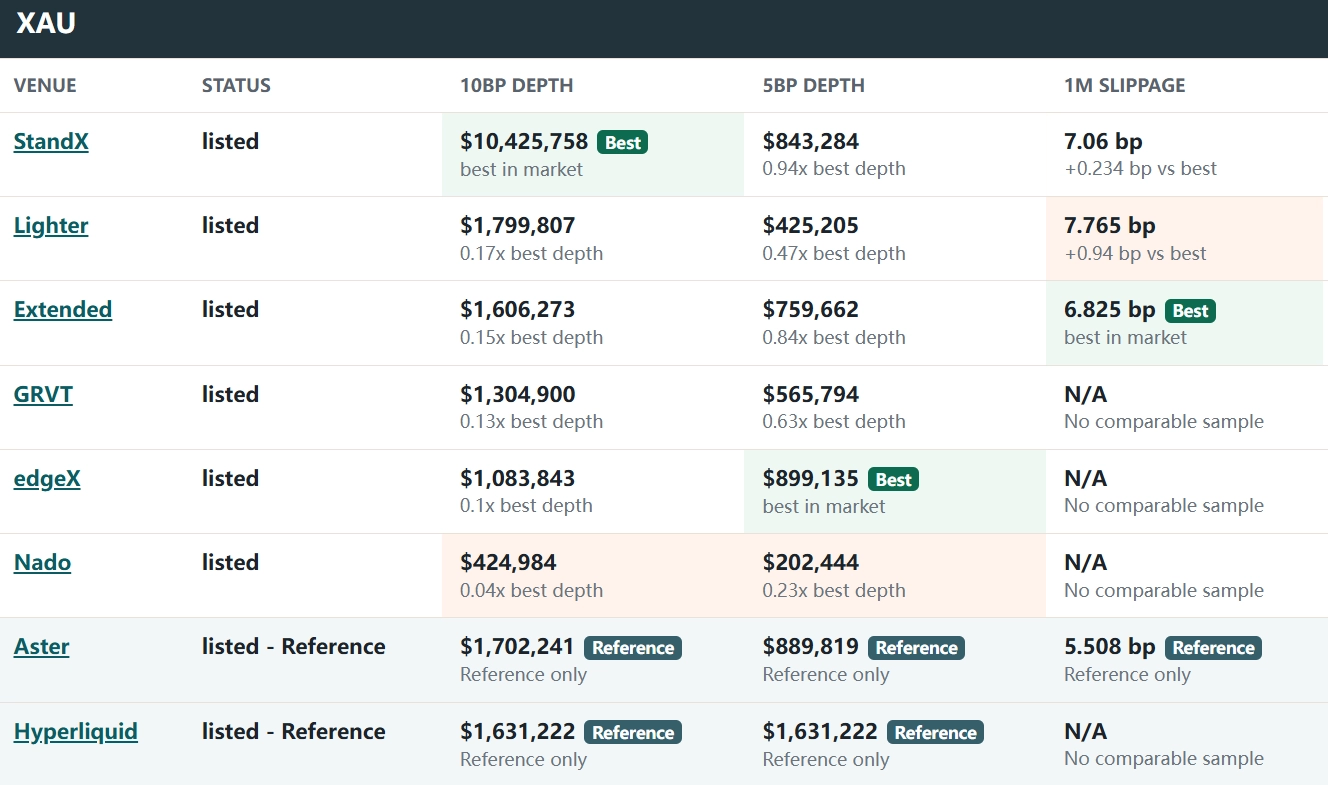Click the 7.765 bp slippage value
Screen dimensions: 1328x785
point(1110,226)
